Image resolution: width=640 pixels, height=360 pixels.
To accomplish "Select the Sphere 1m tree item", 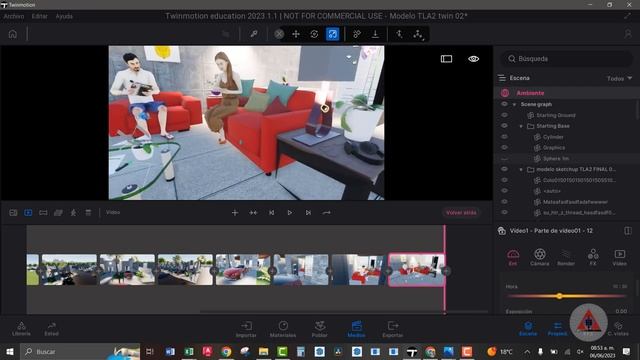I will click(556, 159).
